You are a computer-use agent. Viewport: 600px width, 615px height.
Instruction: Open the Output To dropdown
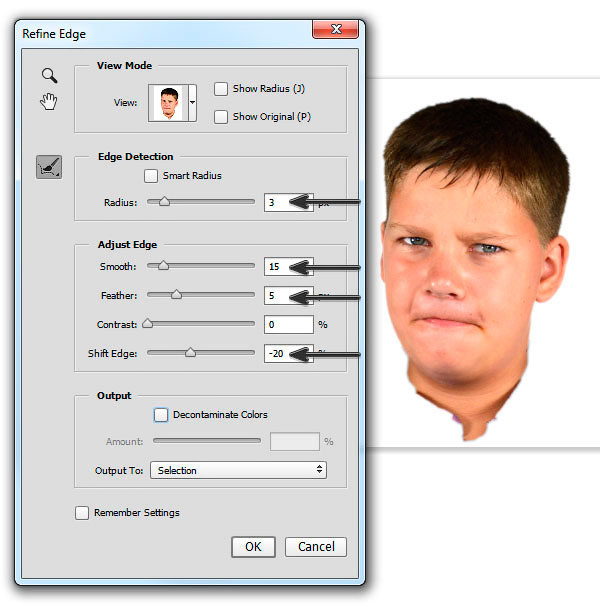[x=238, y=470]
